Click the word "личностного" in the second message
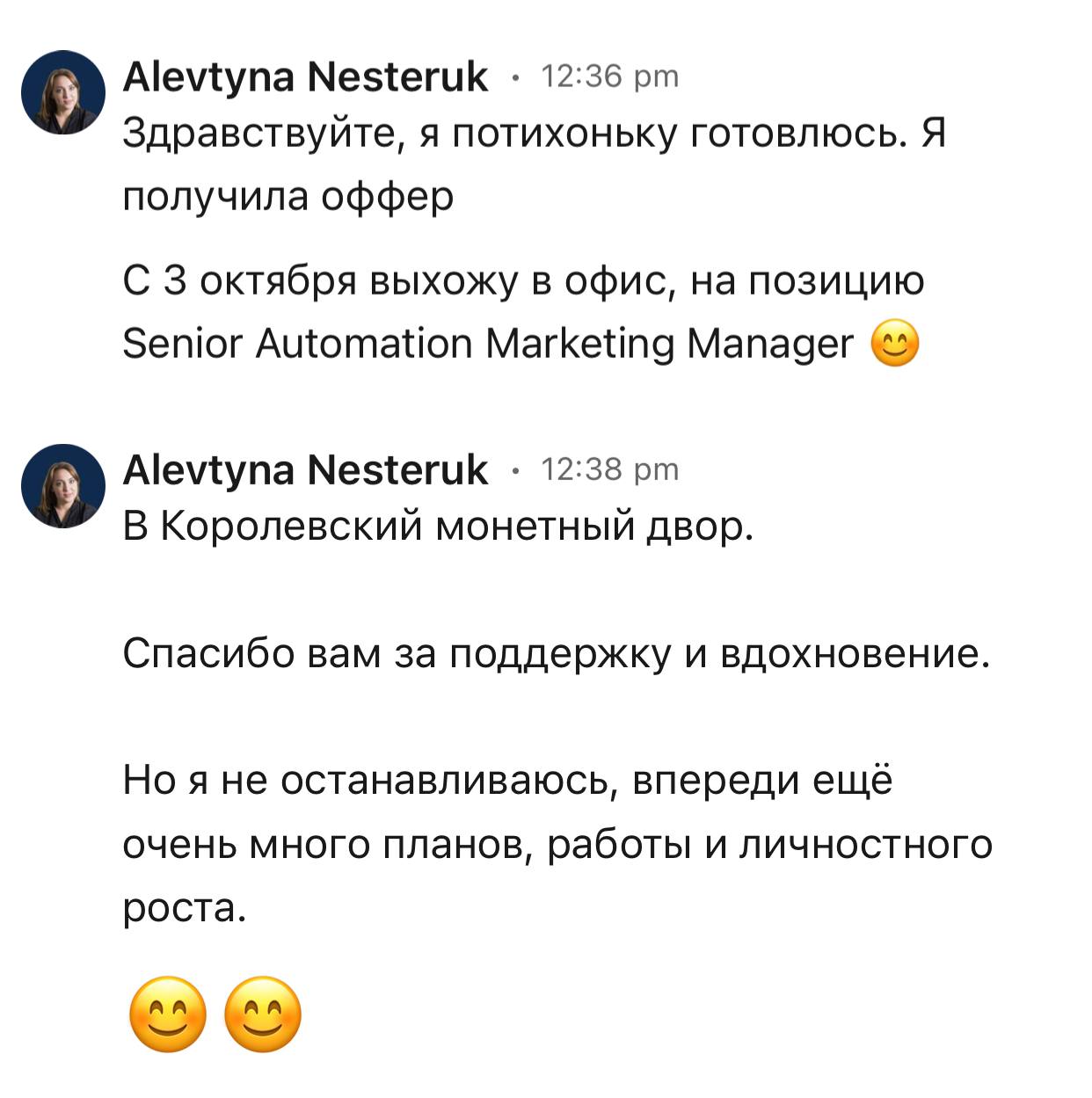Screen dimensions: 1092x1098 pyautogui.click(x=865, y=844)
